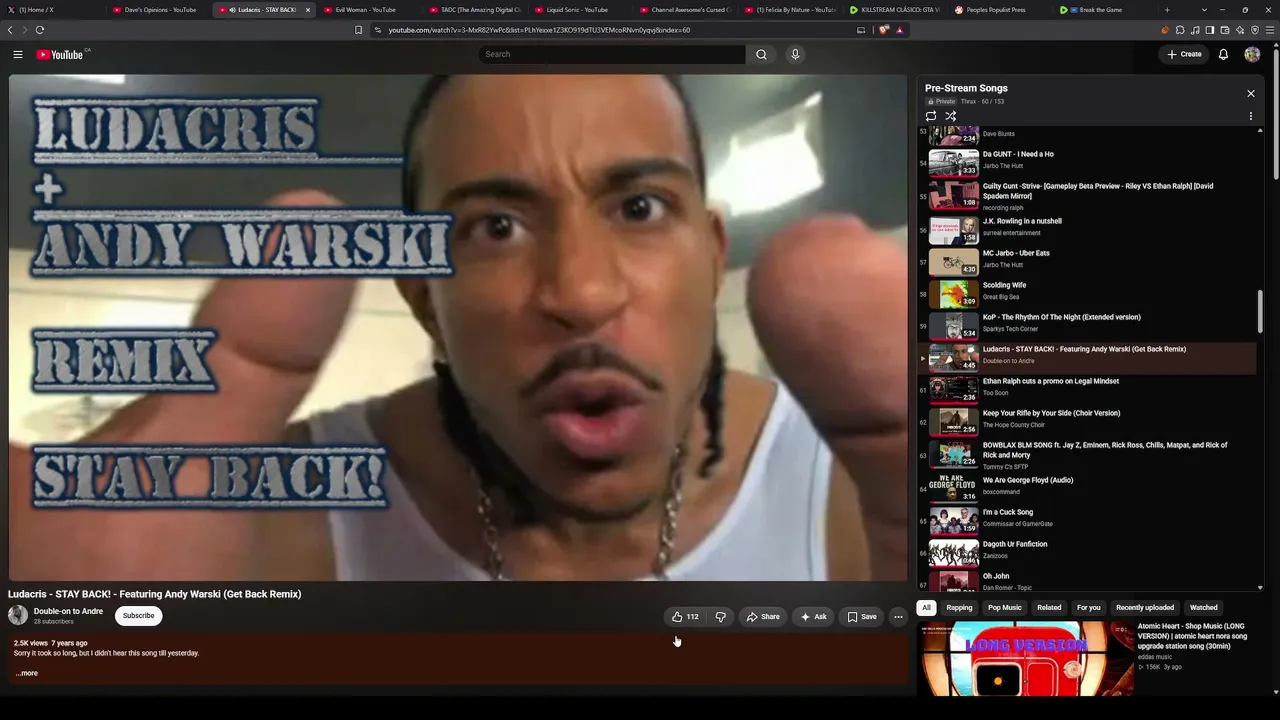Open the Double-on to Andre channel avatar
This screenshot has height=720, width=1280.
click(x=18, y=616)
